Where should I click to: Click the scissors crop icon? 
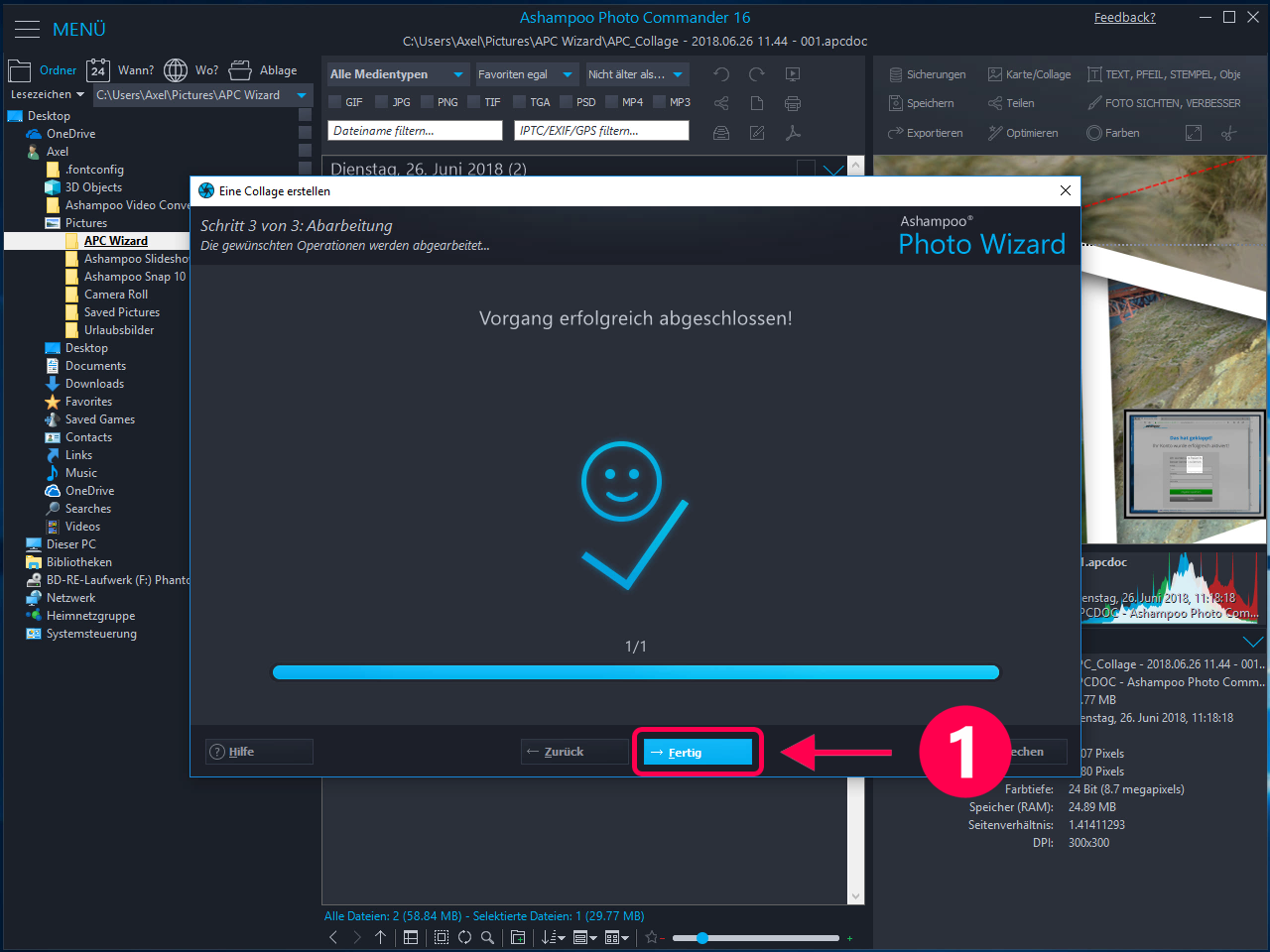[1229, 133]
